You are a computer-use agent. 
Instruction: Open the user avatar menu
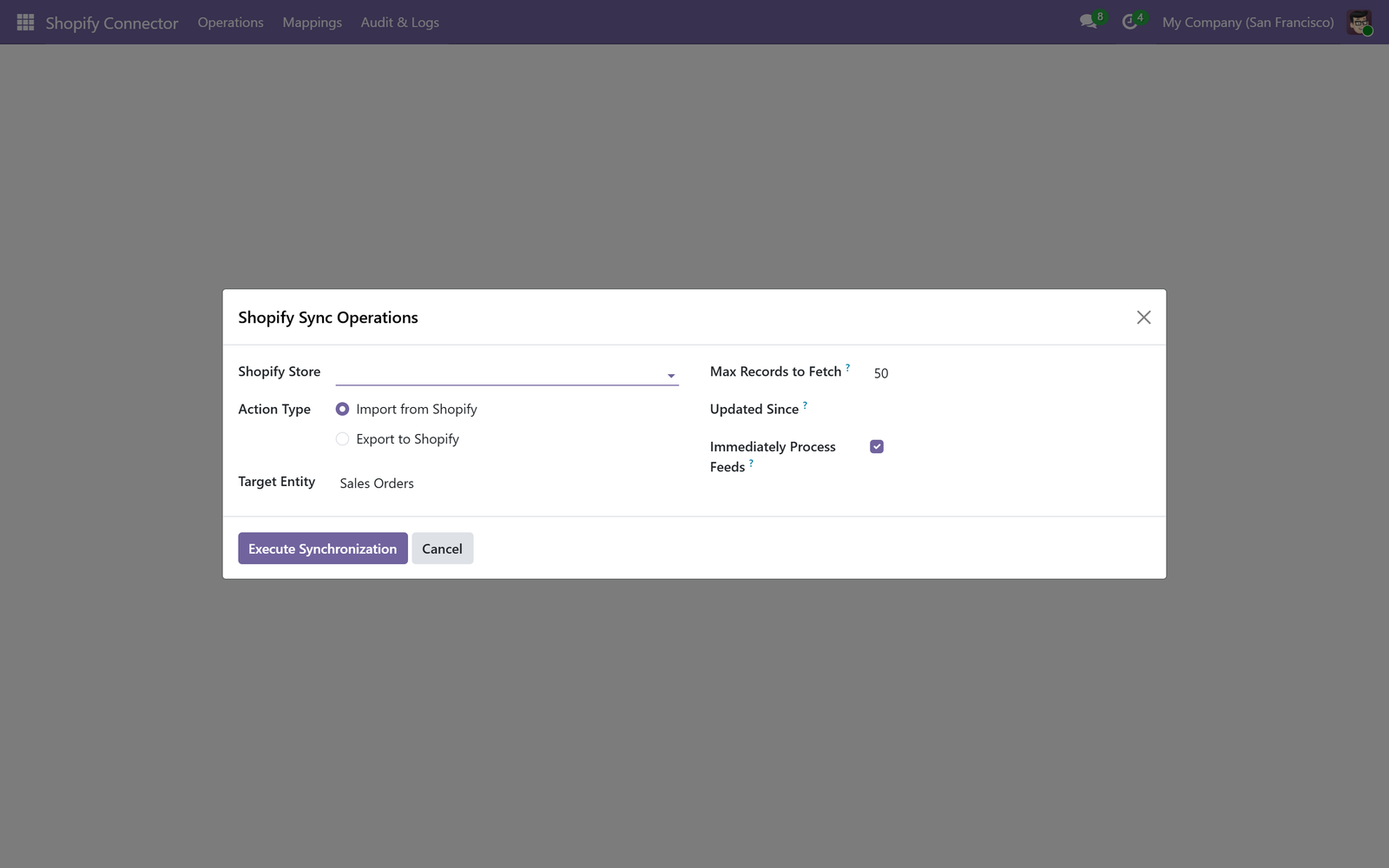point(1359,22)
